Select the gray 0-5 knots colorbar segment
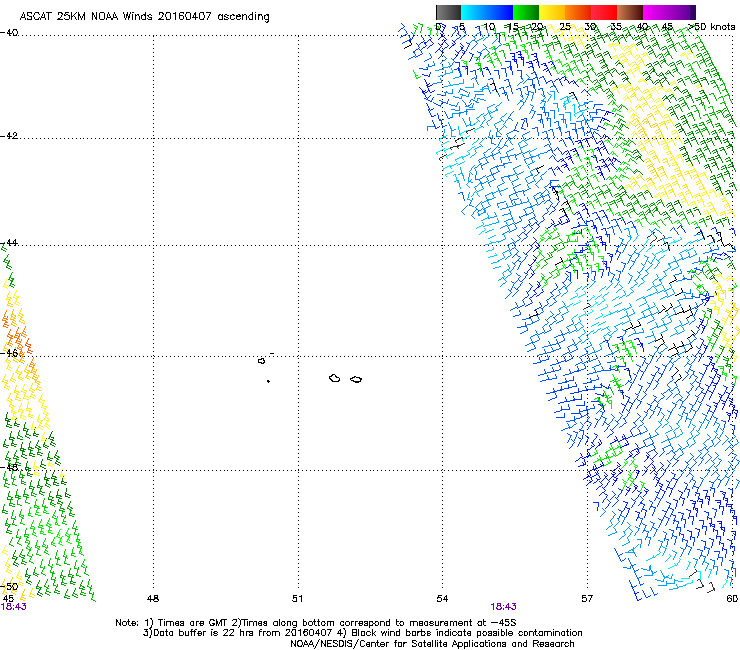740x650 pixels. tap(448, 12)
